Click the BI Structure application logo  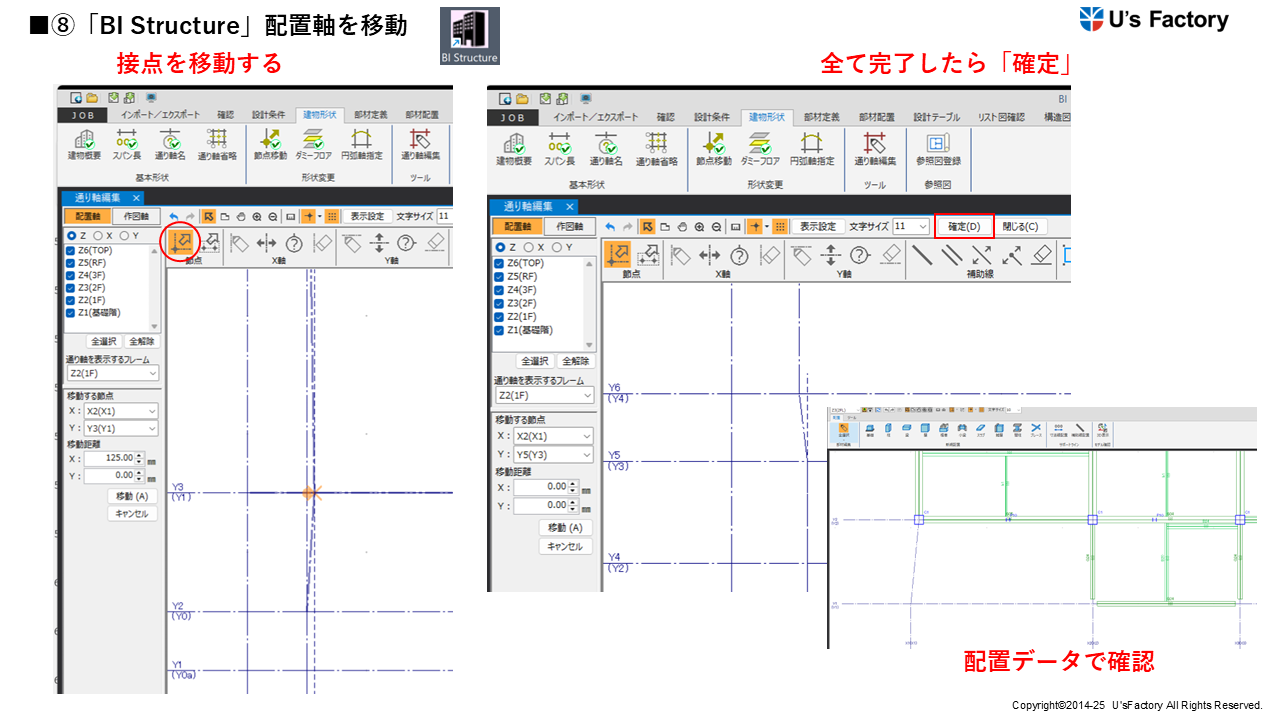point(469,37)
